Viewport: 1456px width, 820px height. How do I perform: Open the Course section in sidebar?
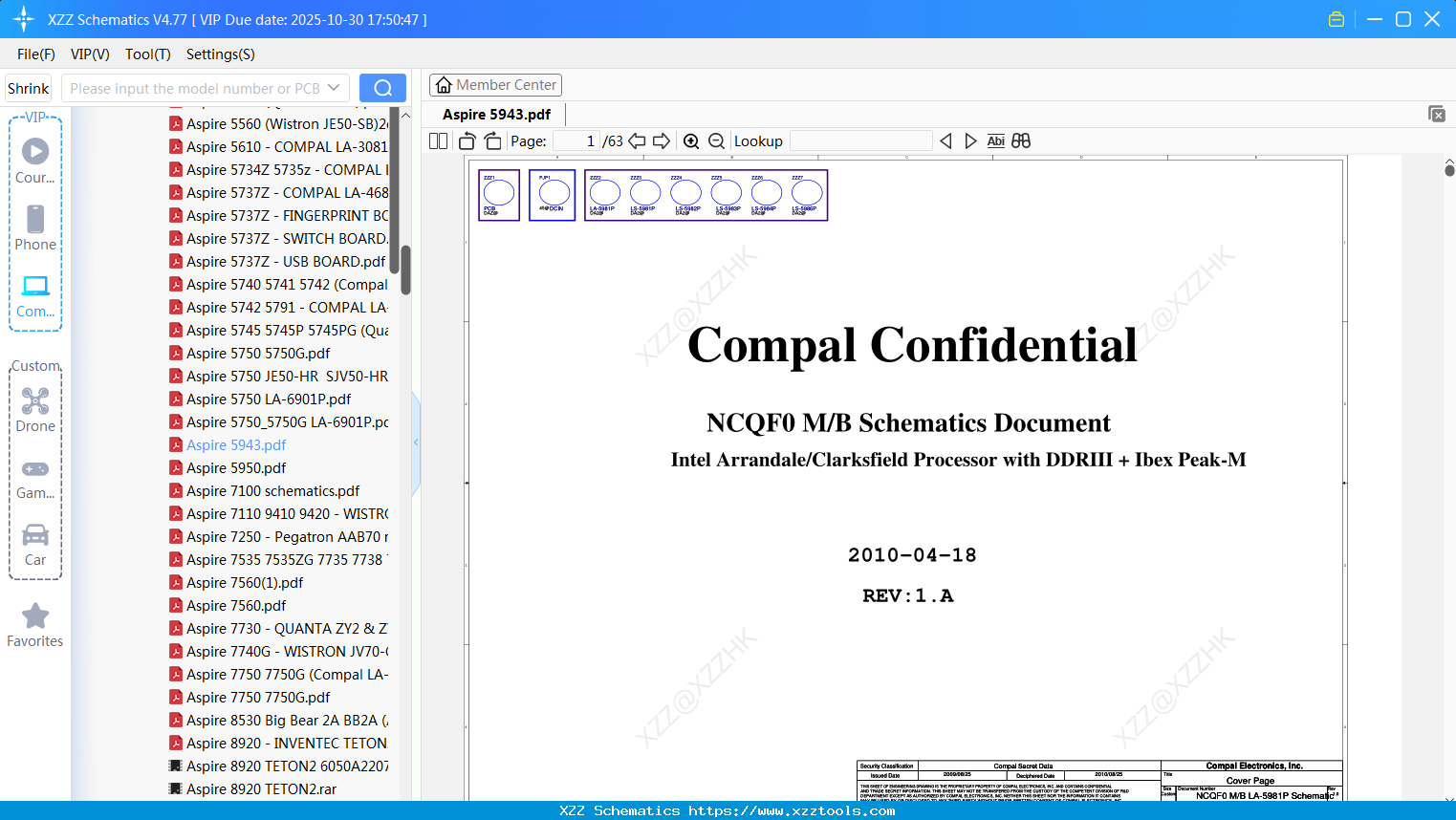coord(35,161)
